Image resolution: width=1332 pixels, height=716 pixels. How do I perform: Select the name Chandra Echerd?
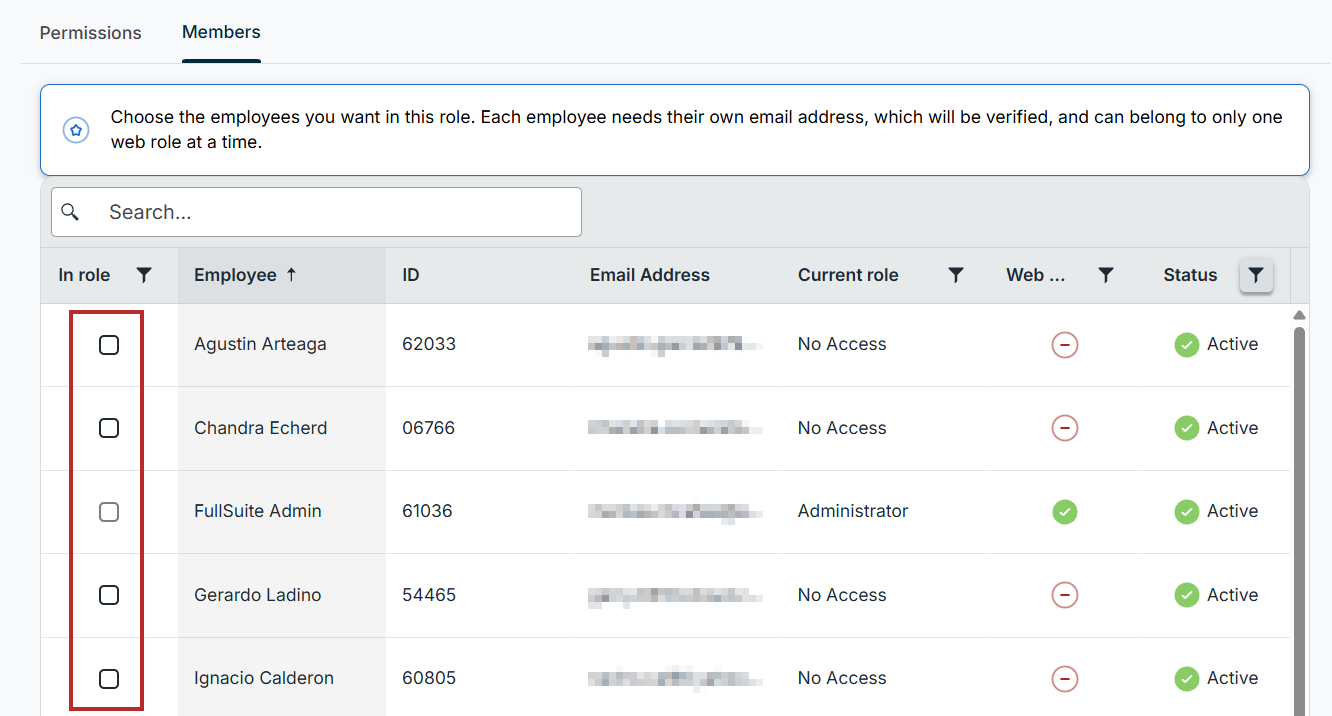(260, 428)
